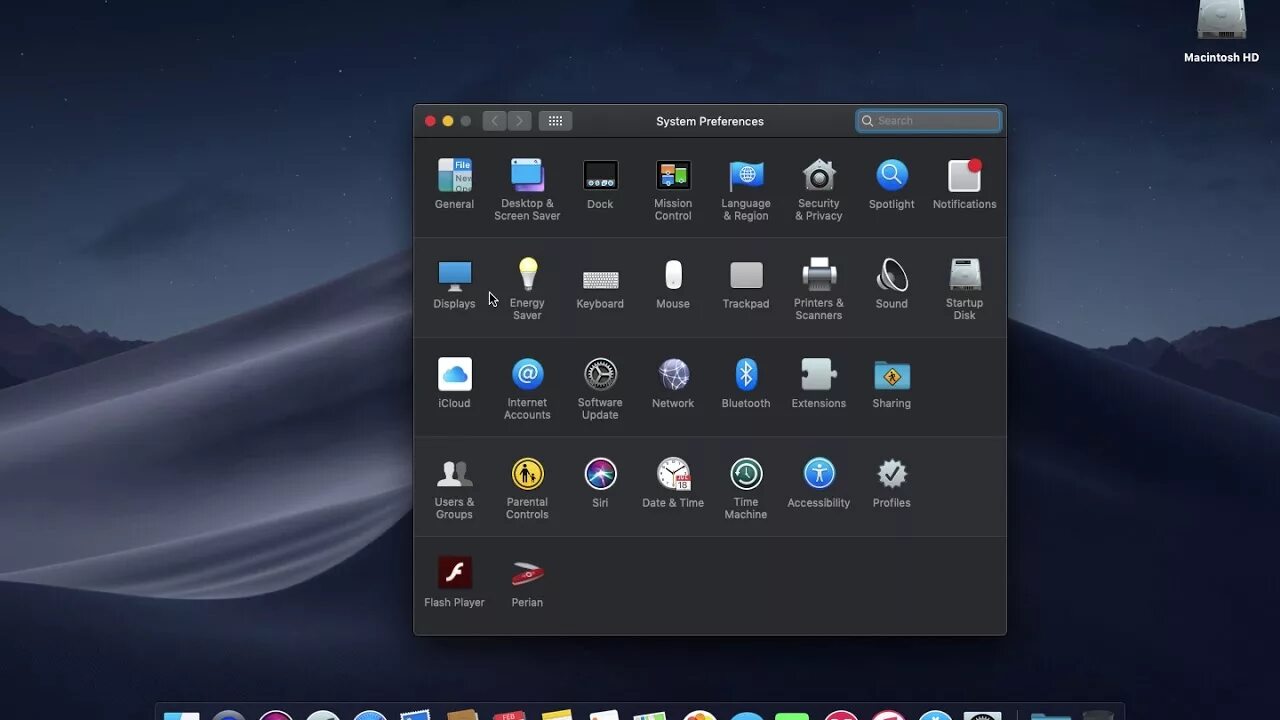Minimize the System Preferences window
This screenshot has width=1280, height=720.
(448, 121)
